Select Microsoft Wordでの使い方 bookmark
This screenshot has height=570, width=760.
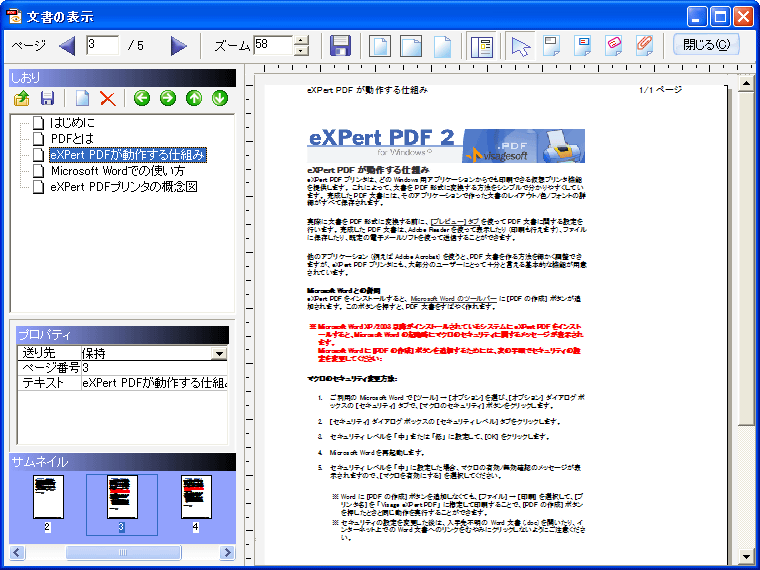point(118,171)
